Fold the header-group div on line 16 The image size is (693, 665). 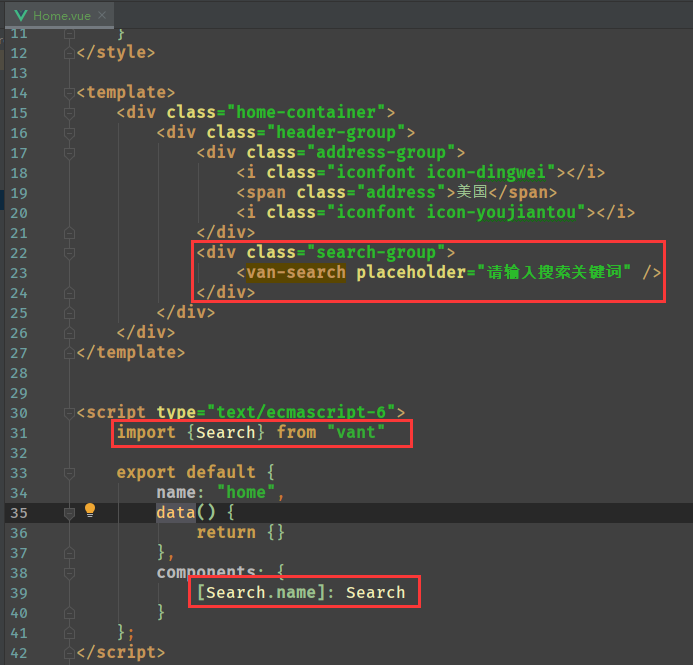point(69,133)
